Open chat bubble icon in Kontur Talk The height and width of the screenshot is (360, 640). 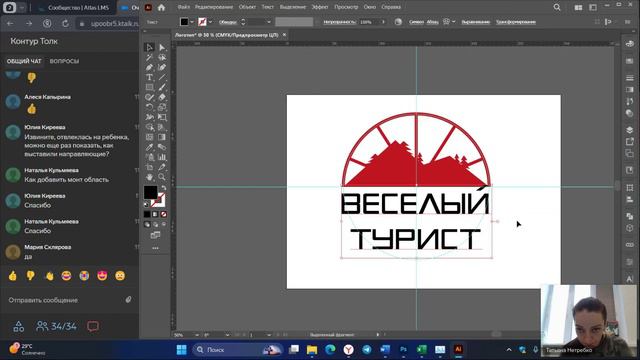93,326
